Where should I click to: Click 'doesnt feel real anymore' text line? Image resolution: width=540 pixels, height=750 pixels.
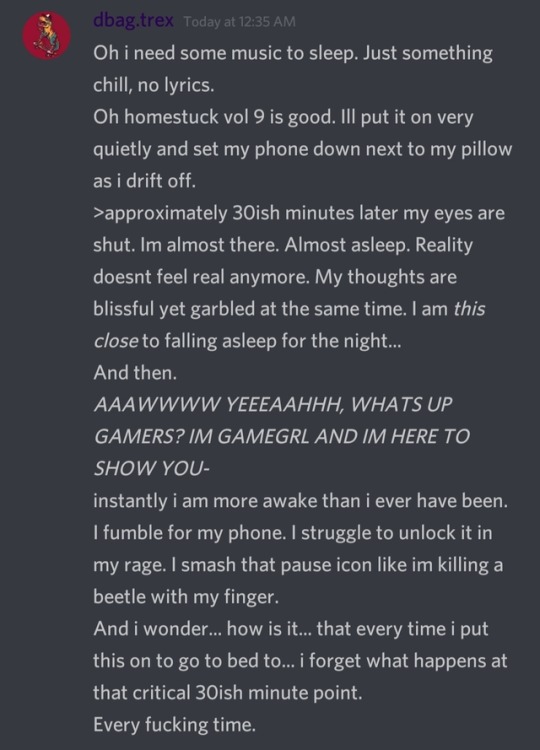click(275, 277)
